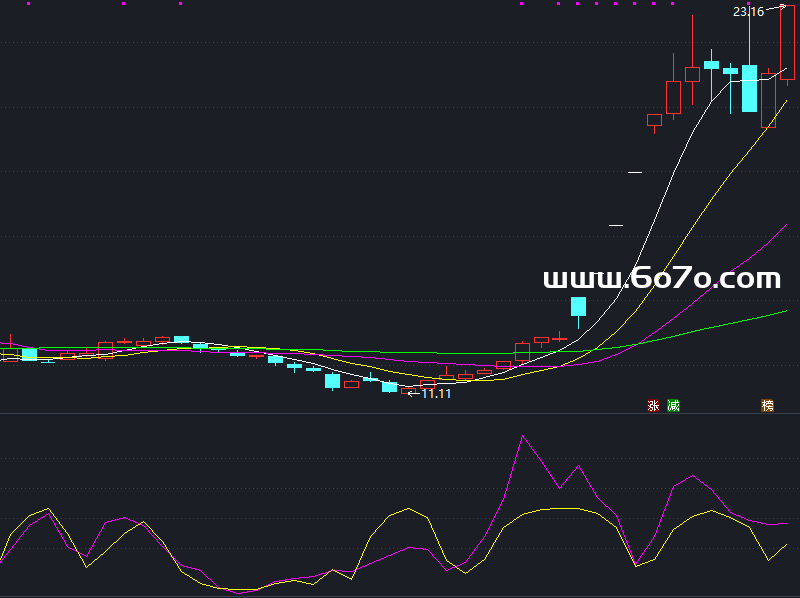Viewport: 800px width, 598px height.
Task: Select the cyan candle below the watermark
Action: click(578, 307)
